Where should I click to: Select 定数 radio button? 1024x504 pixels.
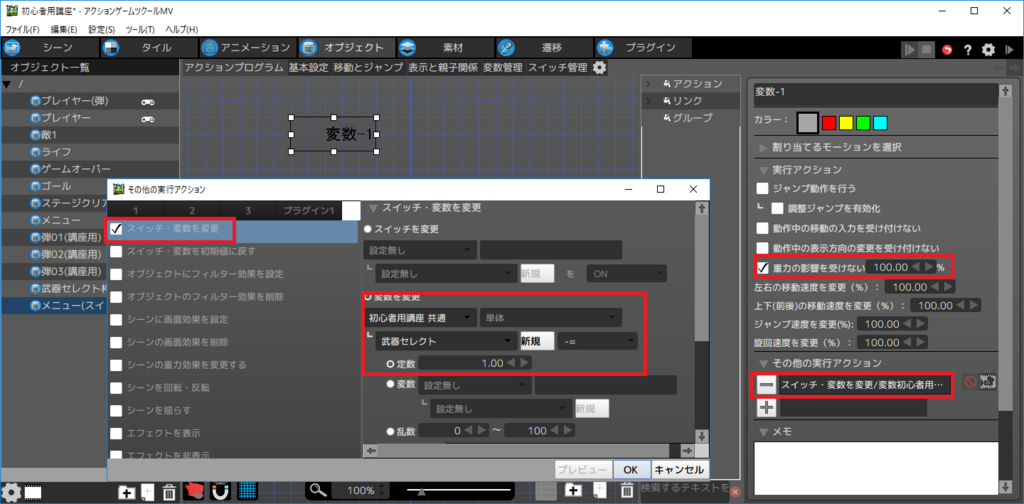pyautogui.click(x=391, y=362)
